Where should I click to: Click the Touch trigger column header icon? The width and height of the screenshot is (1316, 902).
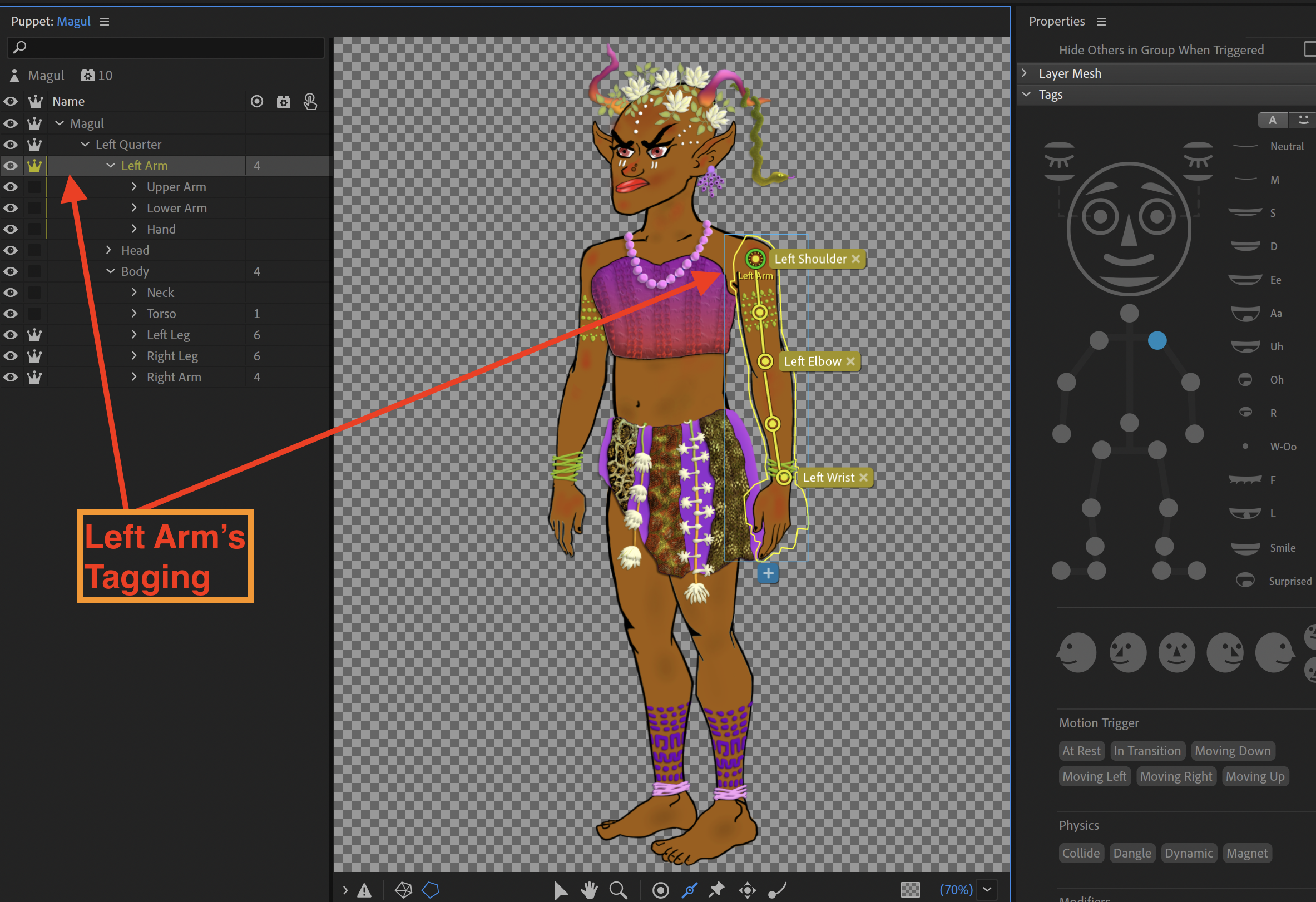pos(310,101)
